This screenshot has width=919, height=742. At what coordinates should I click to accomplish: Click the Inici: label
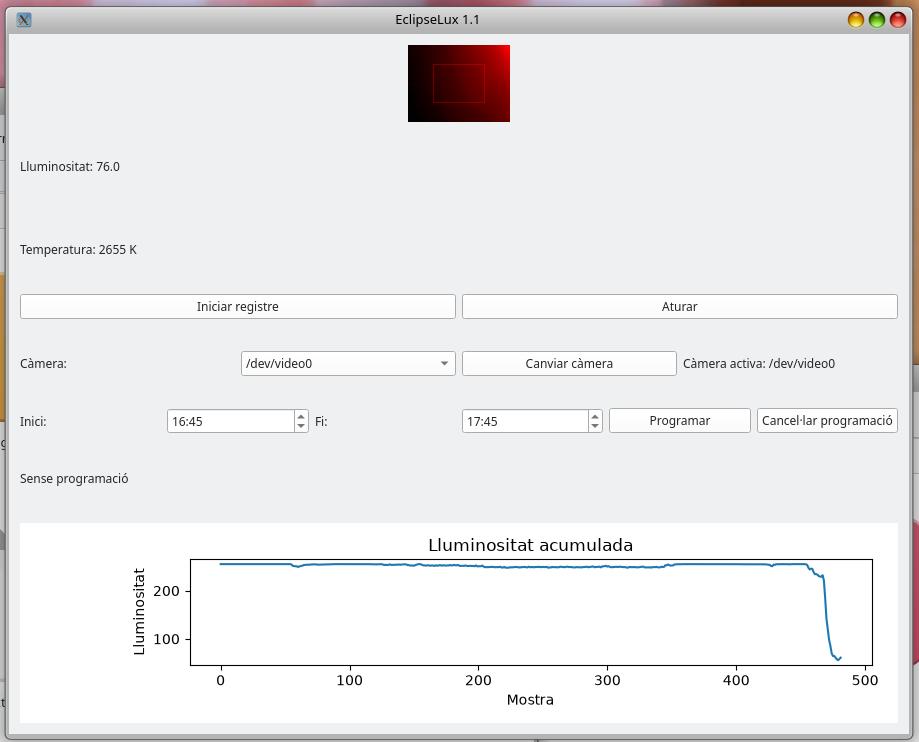coord(33,421)
